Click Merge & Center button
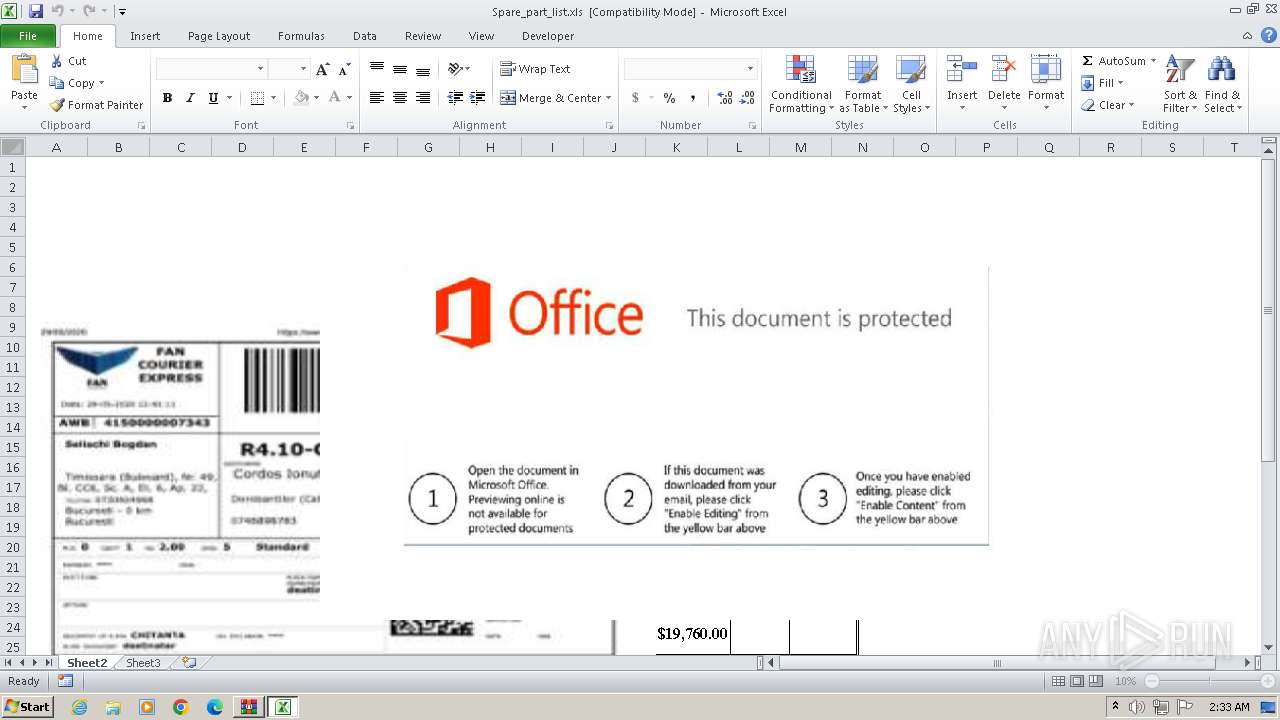The width and height of the screenshot is (1280, 720). [x=551, y=98]
